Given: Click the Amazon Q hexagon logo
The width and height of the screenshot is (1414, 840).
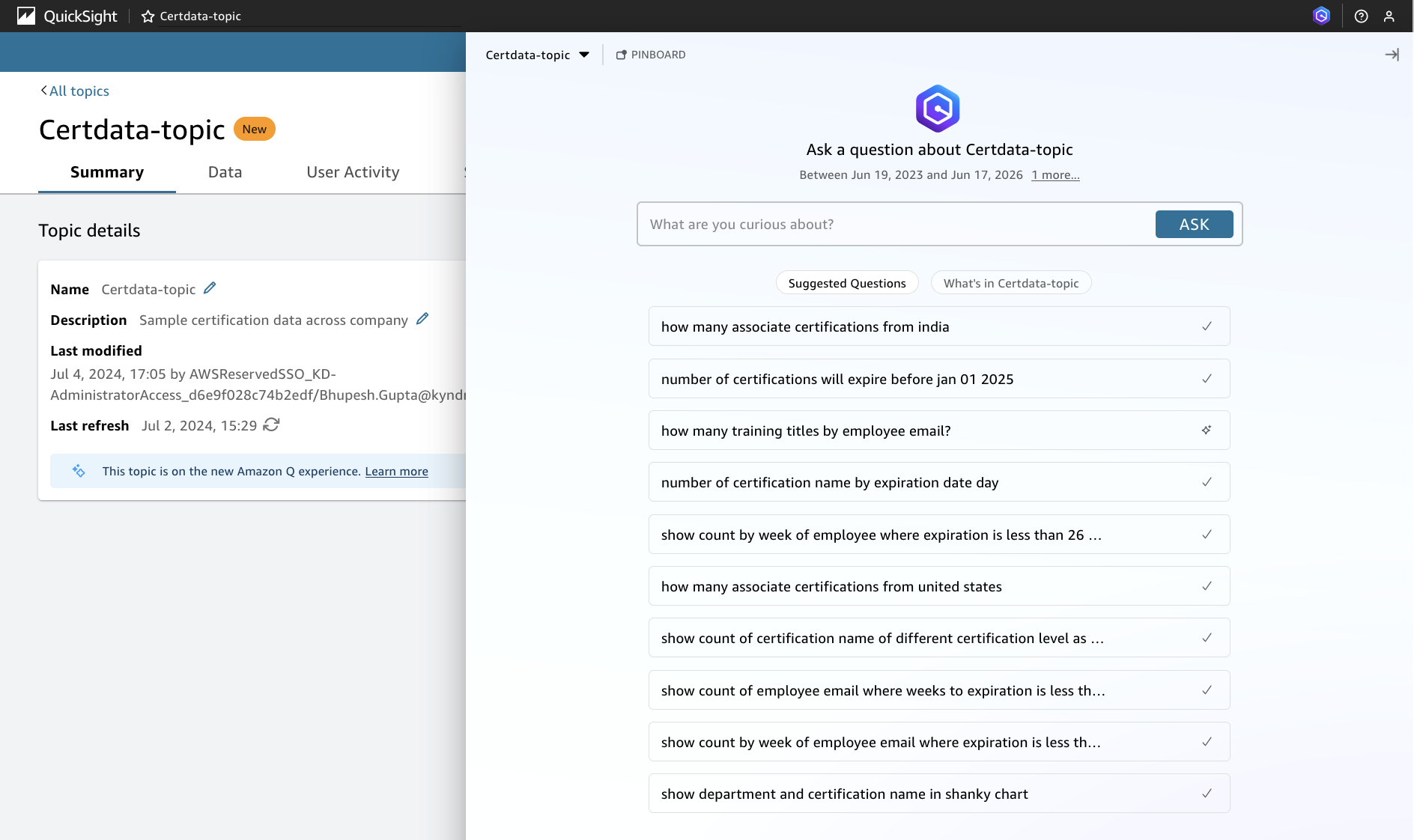Looking at the screenshot, I should coord(938,109).
